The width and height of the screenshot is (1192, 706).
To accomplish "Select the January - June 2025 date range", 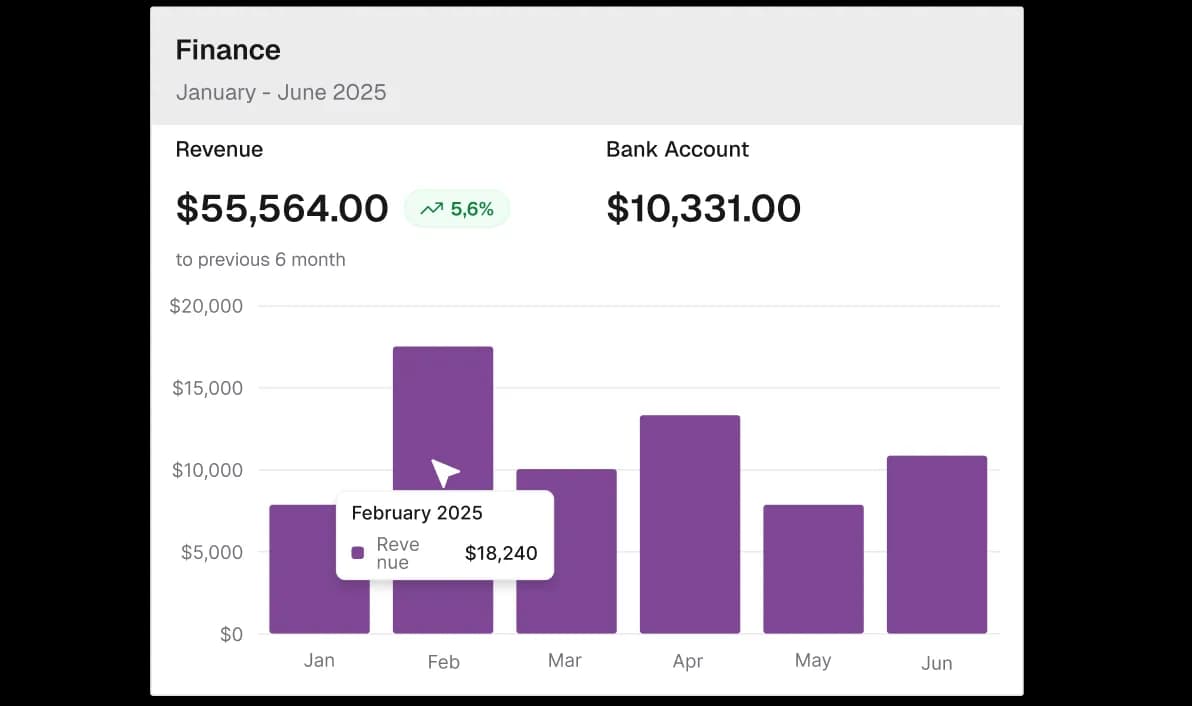I will tap(281, 93).
